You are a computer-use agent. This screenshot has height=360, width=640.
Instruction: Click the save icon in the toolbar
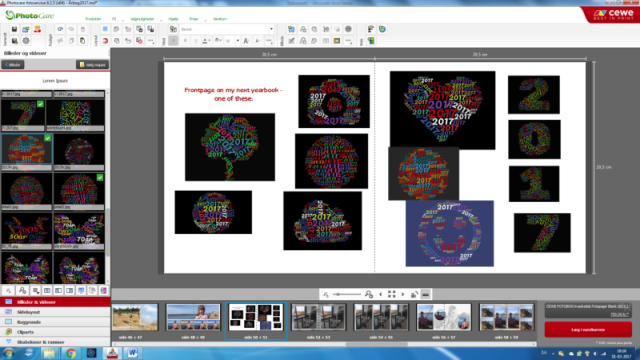point(14,29)
